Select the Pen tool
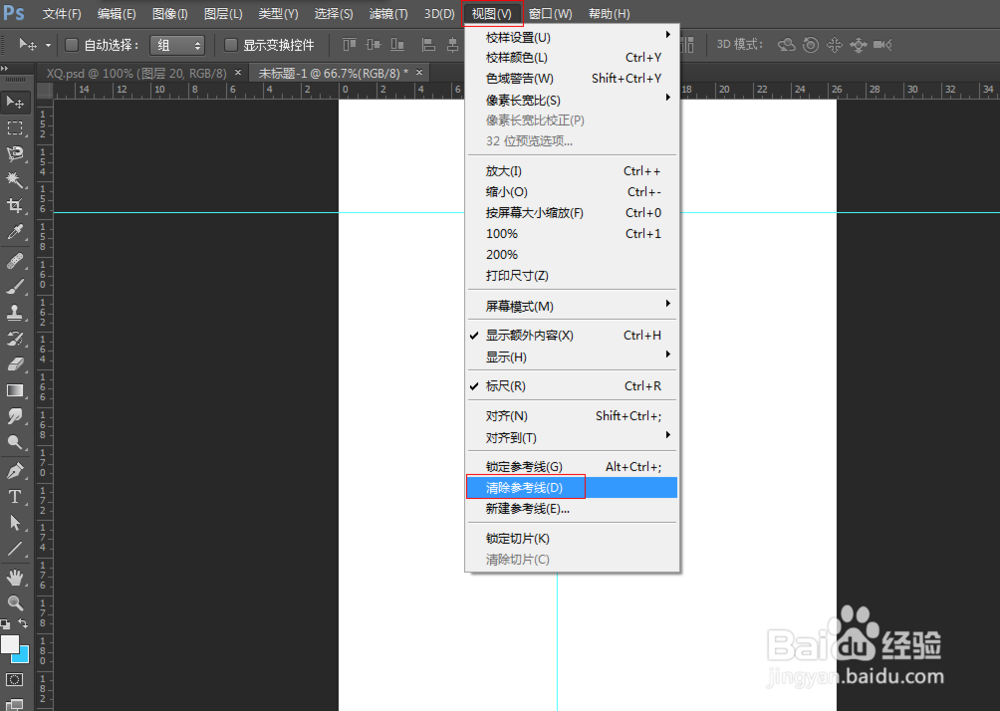 [15, 471]
